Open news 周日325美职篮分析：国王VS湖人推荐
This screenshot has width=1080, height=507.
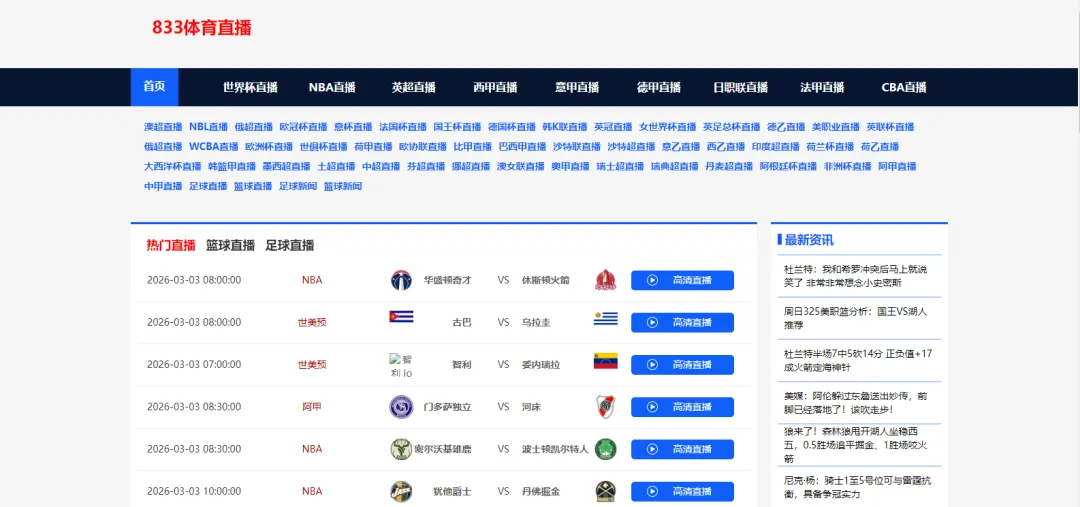855,318
